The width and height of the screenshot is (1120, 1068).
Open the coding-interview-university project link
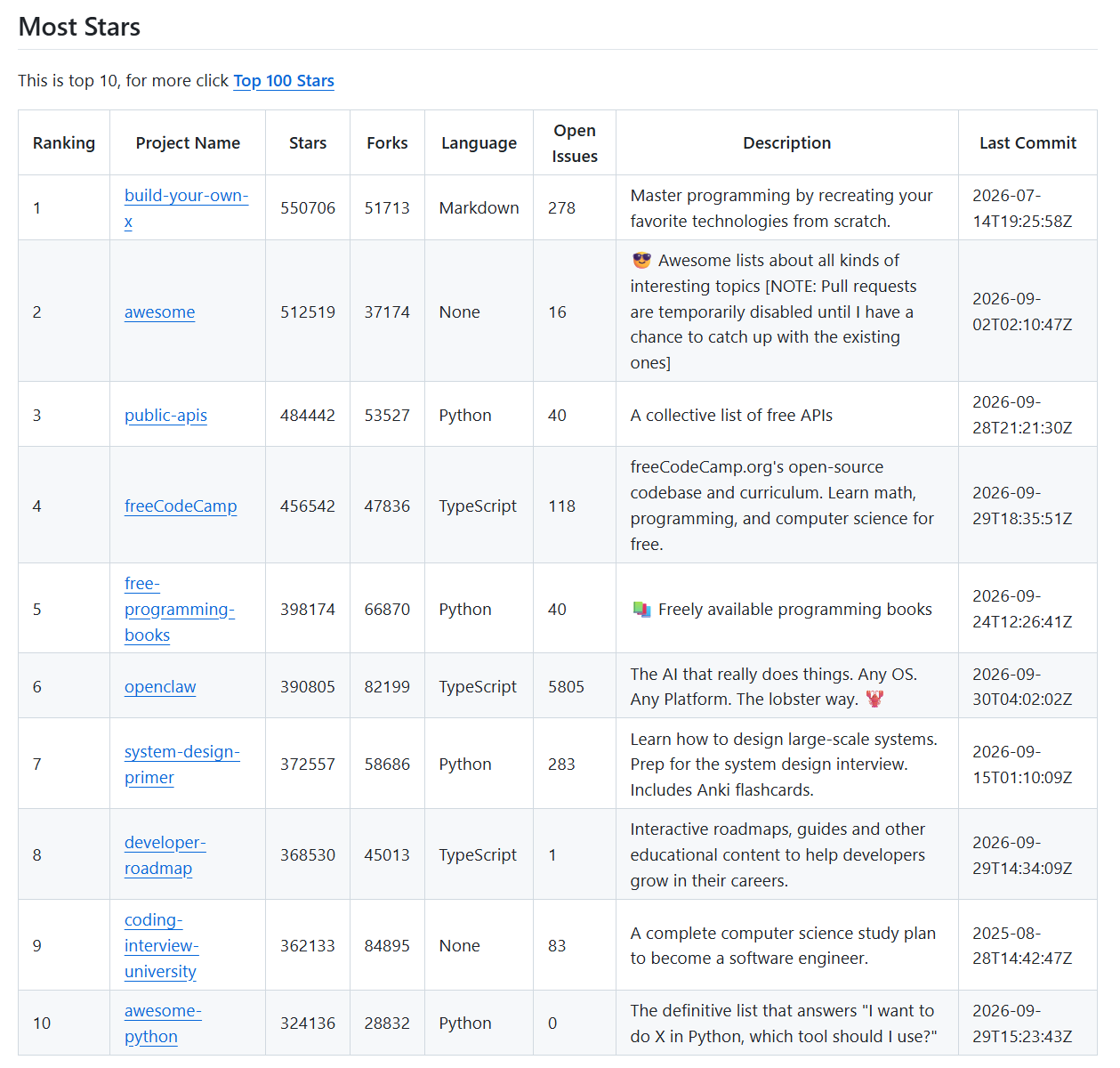click(162, 946)
